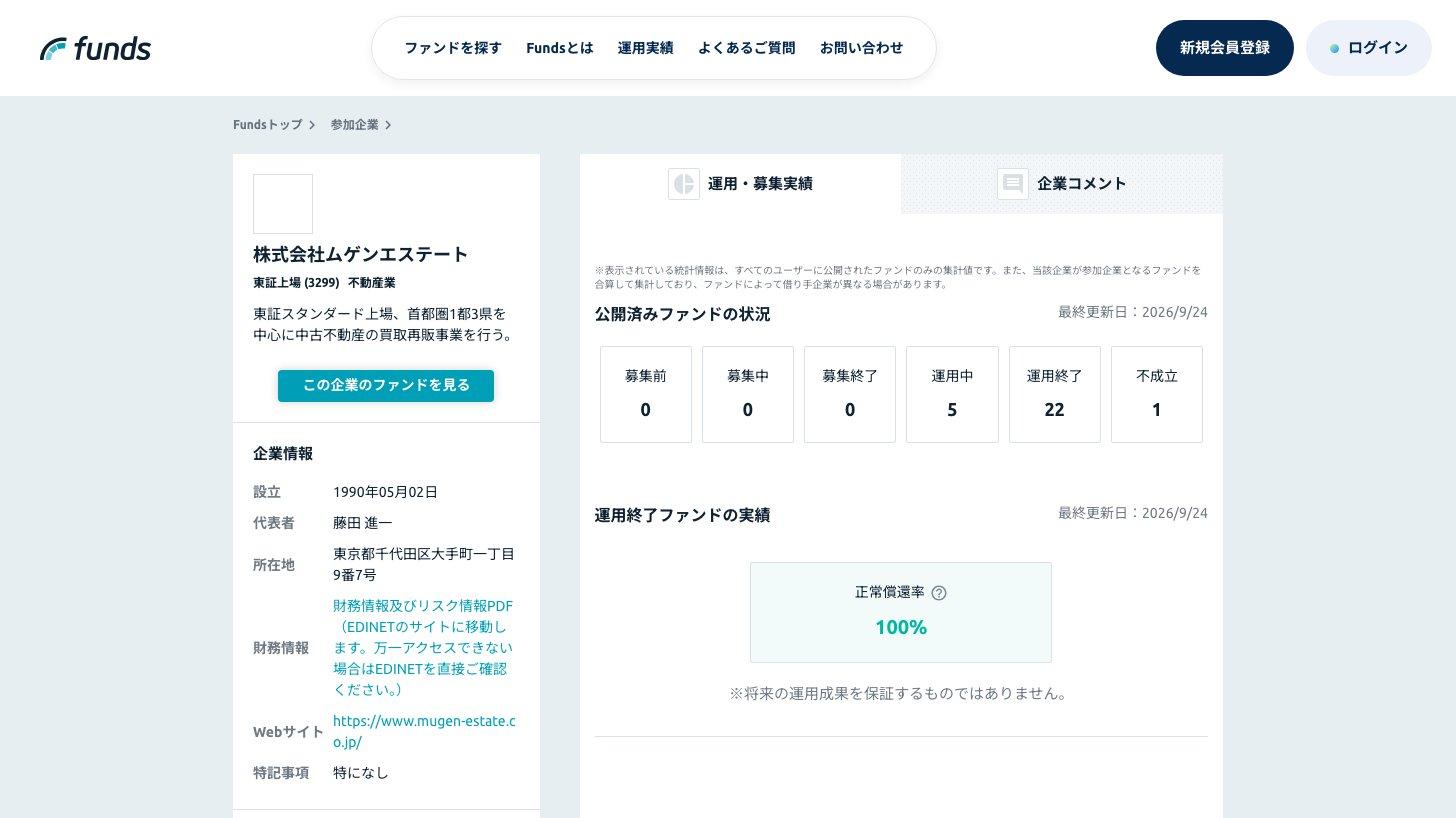Click この企業のファンドを見る button
This screenshot has width=1456, height=818.
(x=386, y=386)
